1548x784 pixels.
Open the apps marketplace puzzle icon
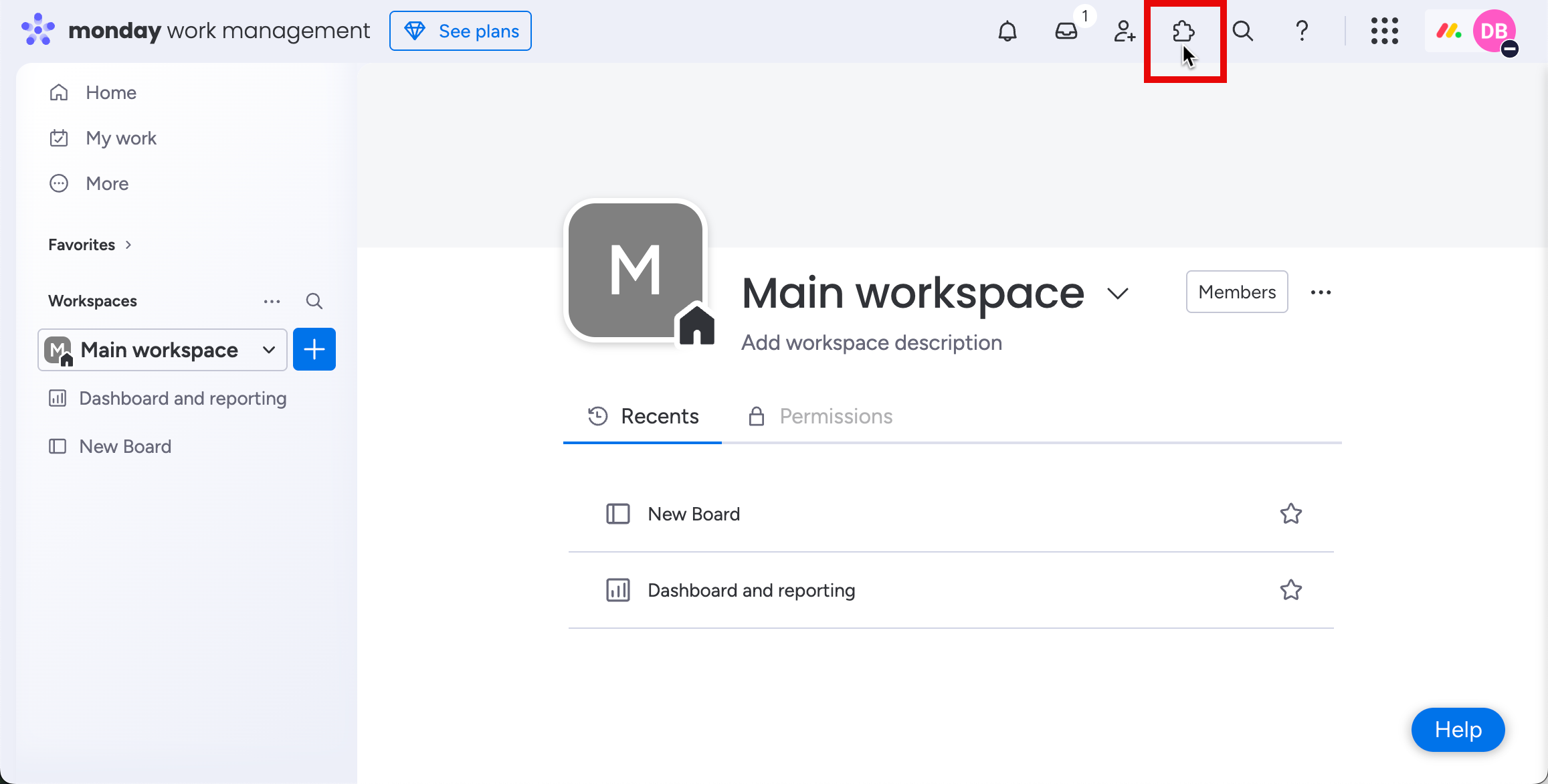[x=1183, y=31]
